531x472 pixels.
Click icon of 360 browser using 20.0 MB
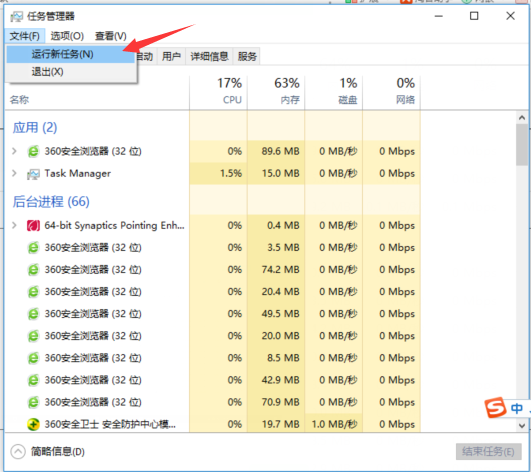(x=33, y=336)
